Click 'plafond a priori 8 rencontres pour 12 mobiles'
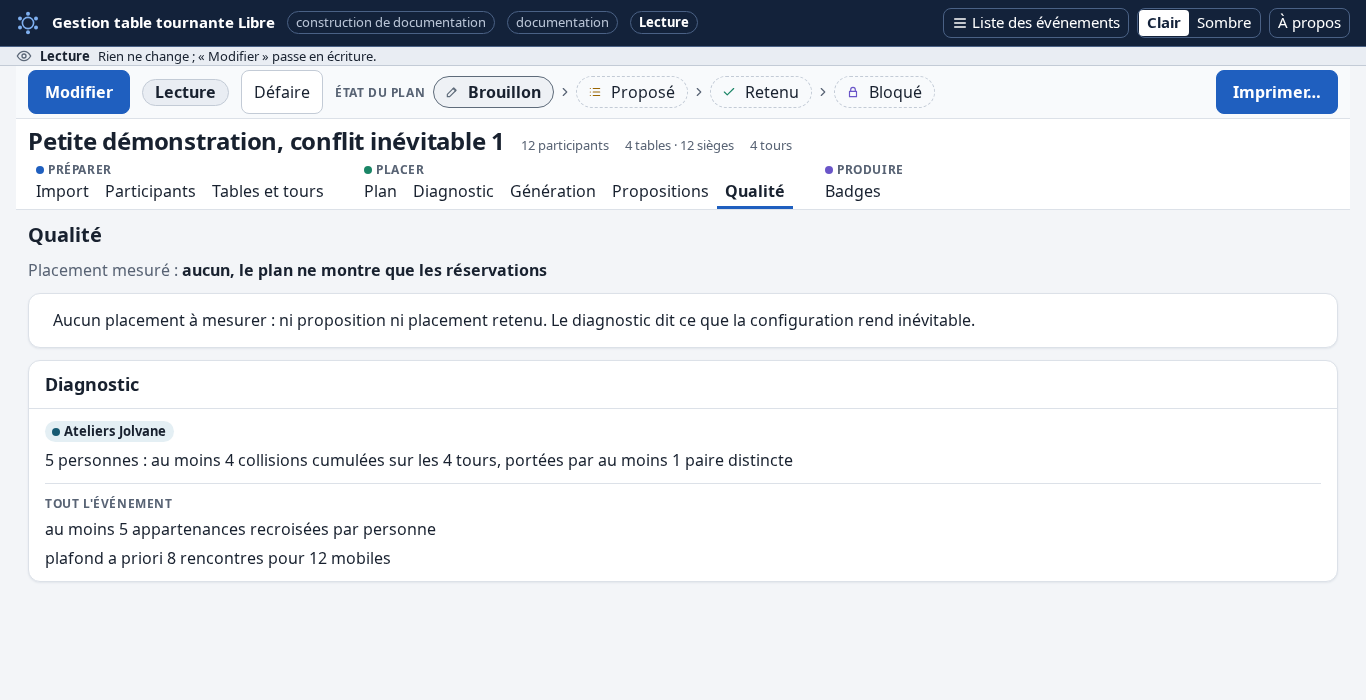Image resolution: width=1366 pixels, height=700 pixels. (218, 558)
